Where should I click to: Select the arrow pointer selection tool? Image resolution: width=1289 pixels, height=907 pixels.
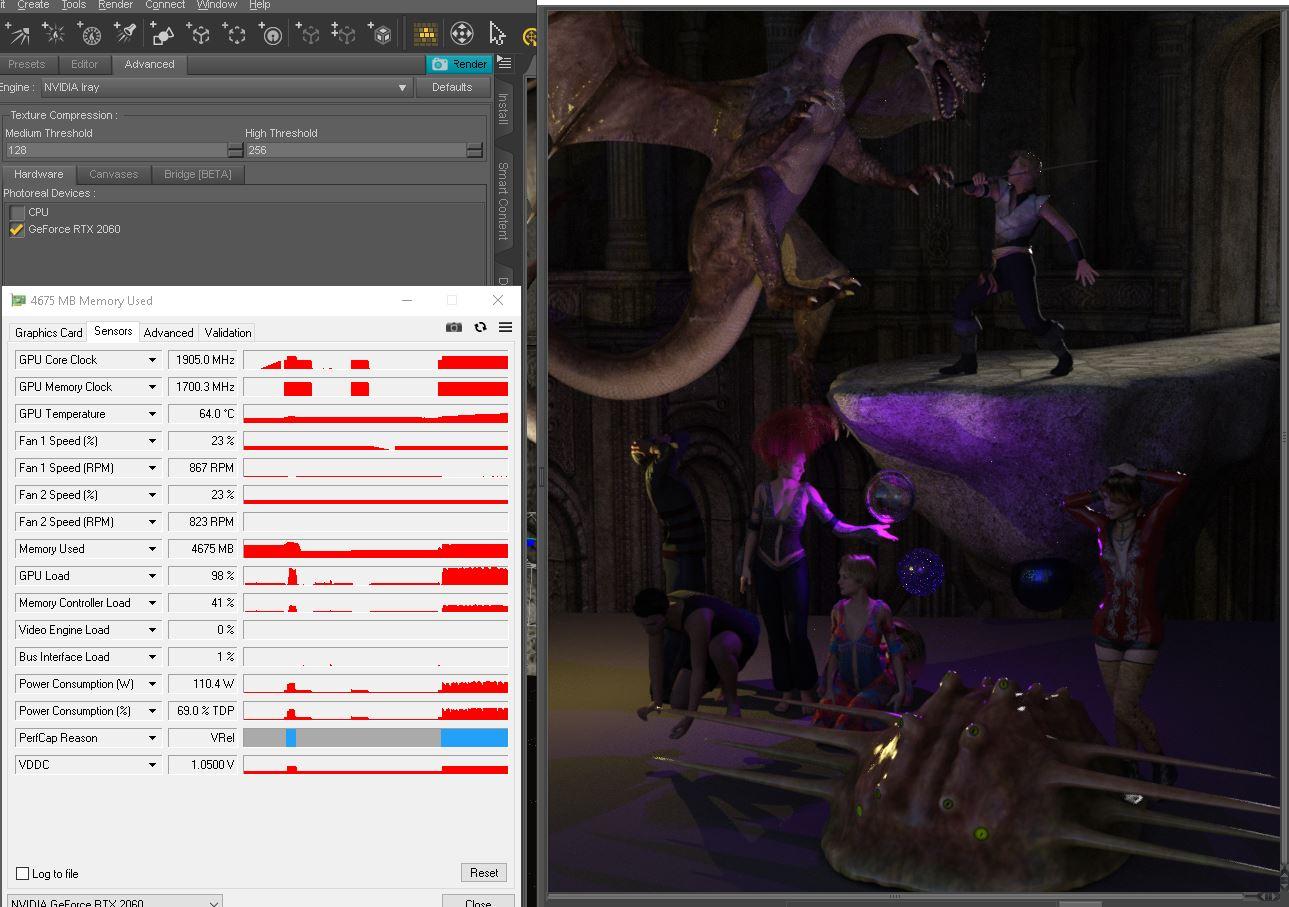pyautogui.click(x=497, y=34)
